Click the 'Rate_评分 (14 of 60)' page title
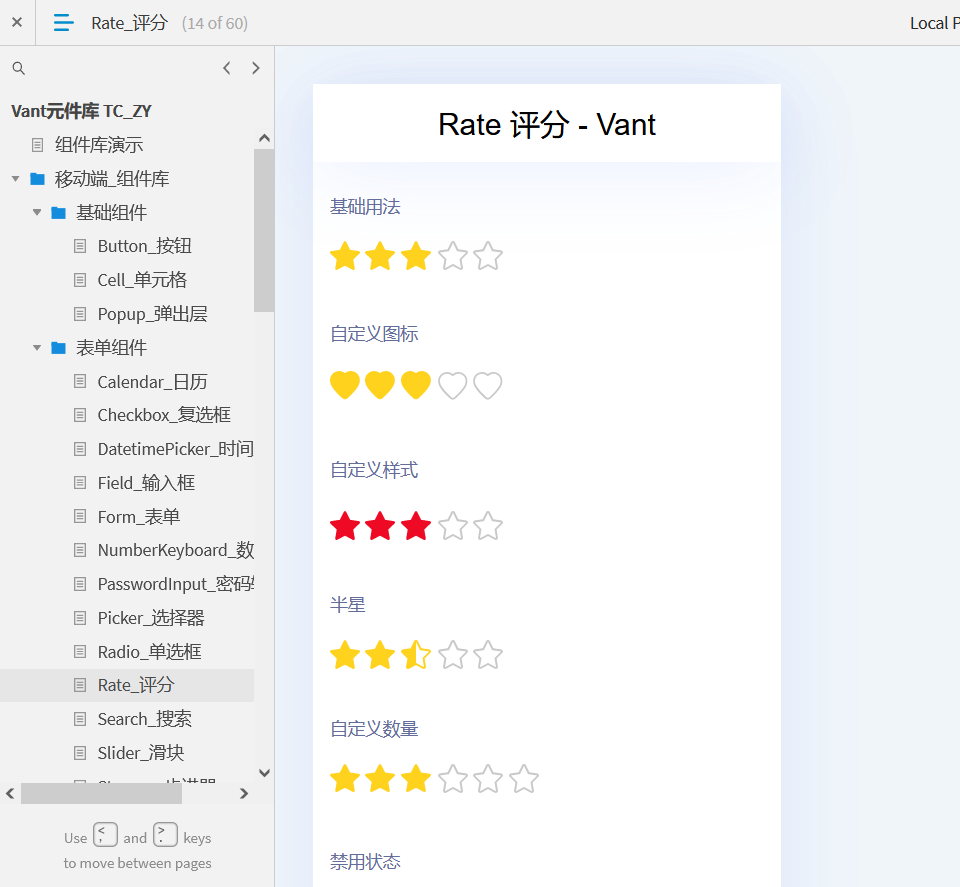This screenshot has width=960, height=887. (170, 23)
